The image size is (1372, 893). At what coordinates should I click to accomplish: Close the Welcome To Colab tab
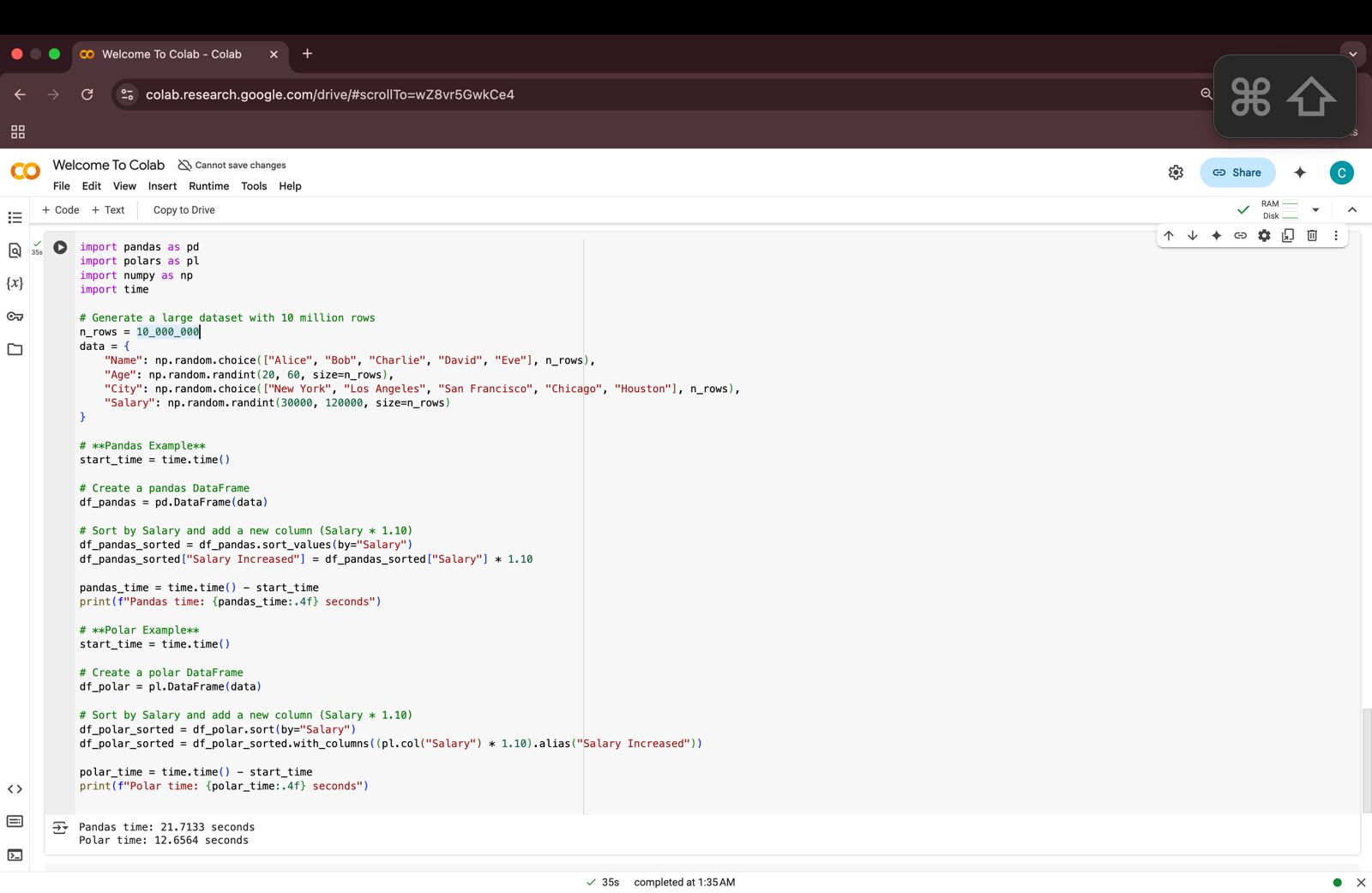tap(274, 54)
